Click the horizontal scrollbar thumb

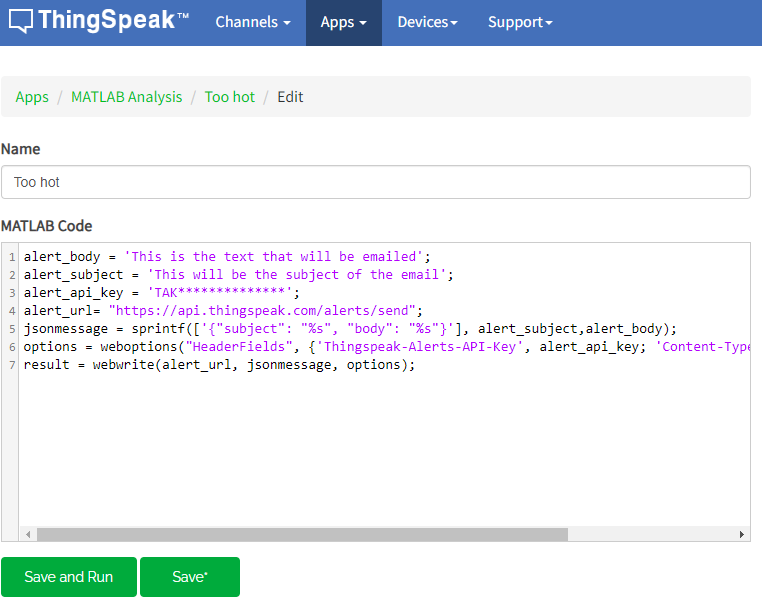pos(302,534)
